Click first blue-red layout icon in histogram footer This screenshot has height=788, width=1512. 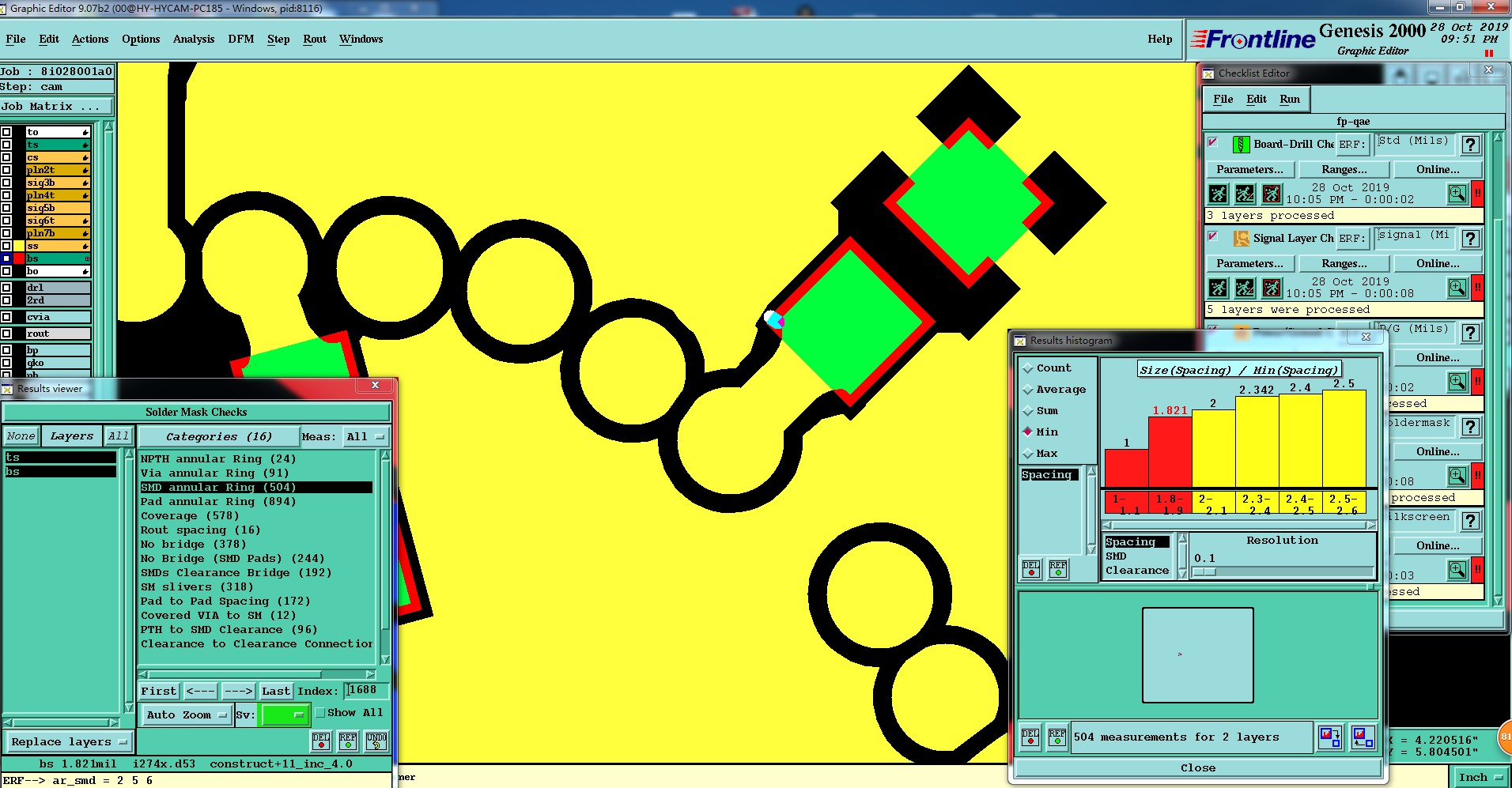[1330, 737]
